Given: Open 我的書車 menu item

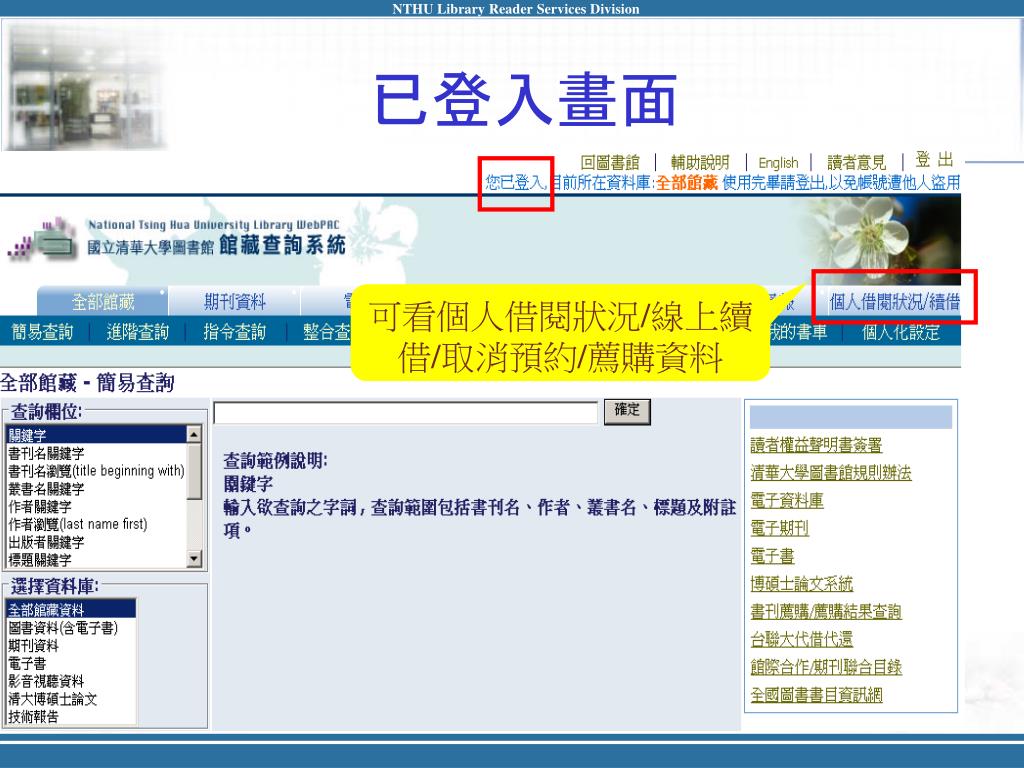Looking at the screenshot, I should [798, 332].
